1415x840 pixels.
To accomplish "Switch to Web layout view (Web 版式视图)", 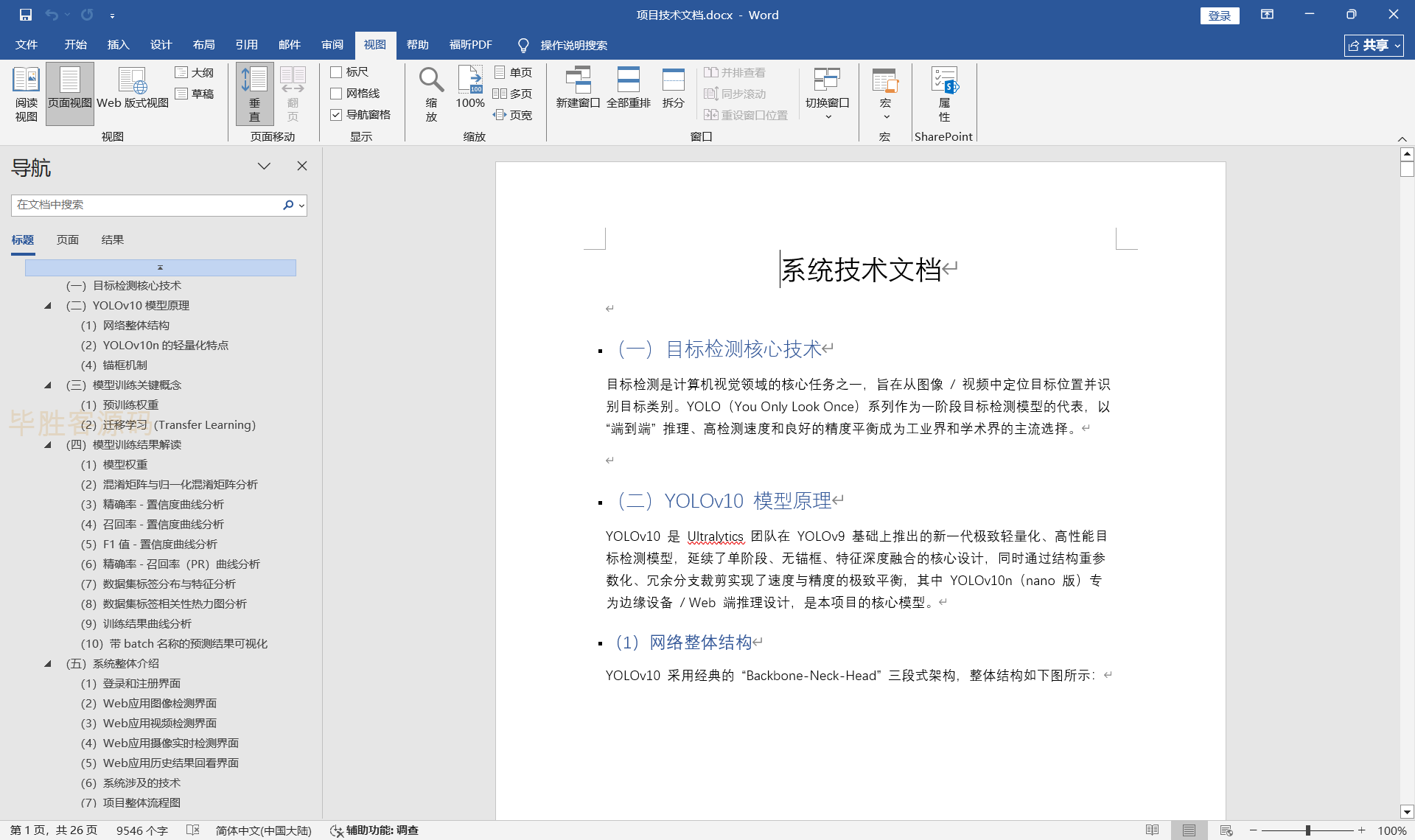I will [133, 93].
